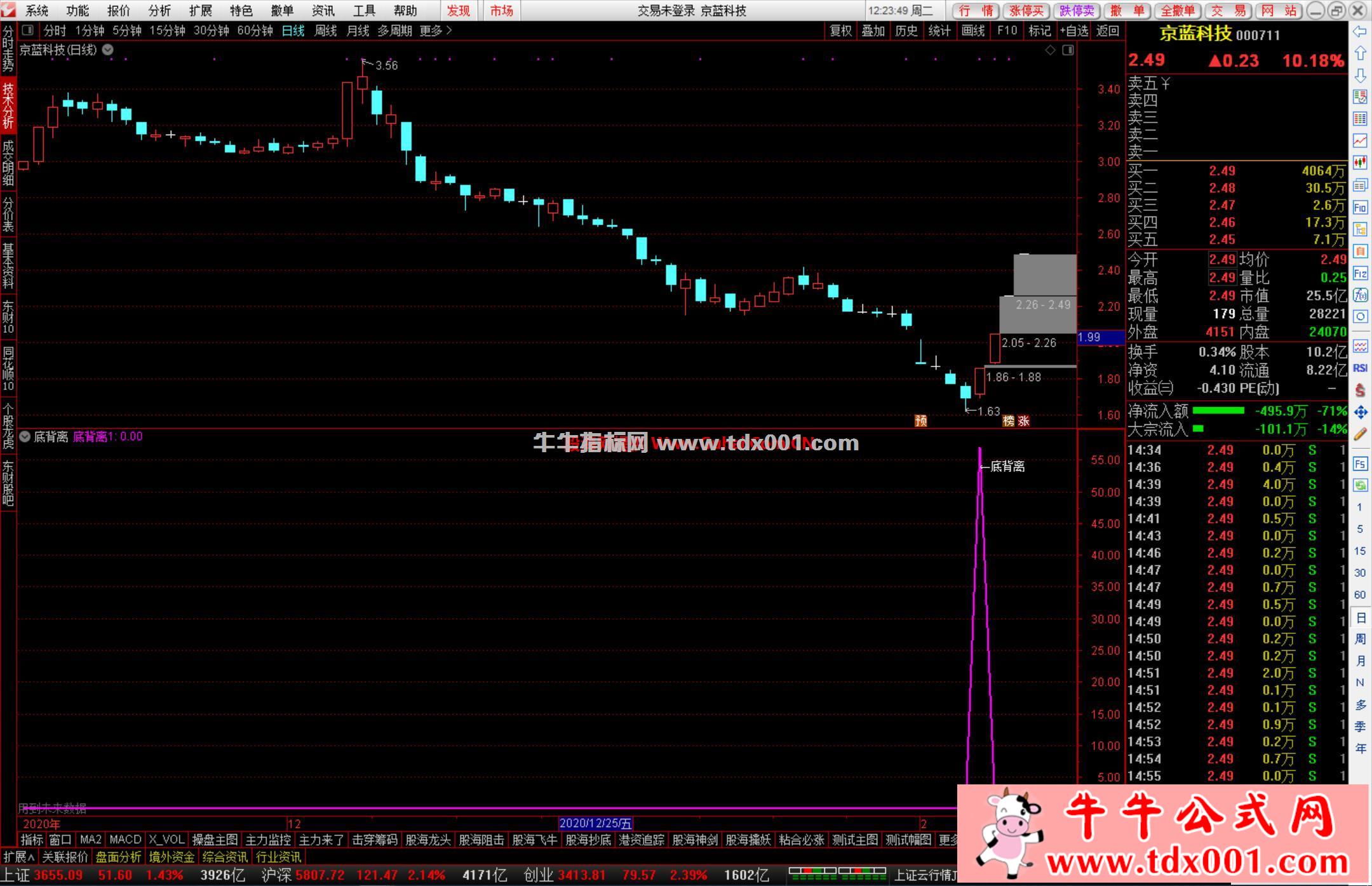Click the wave lines indicator icon
The image size is (1372, 886).
1360,346
